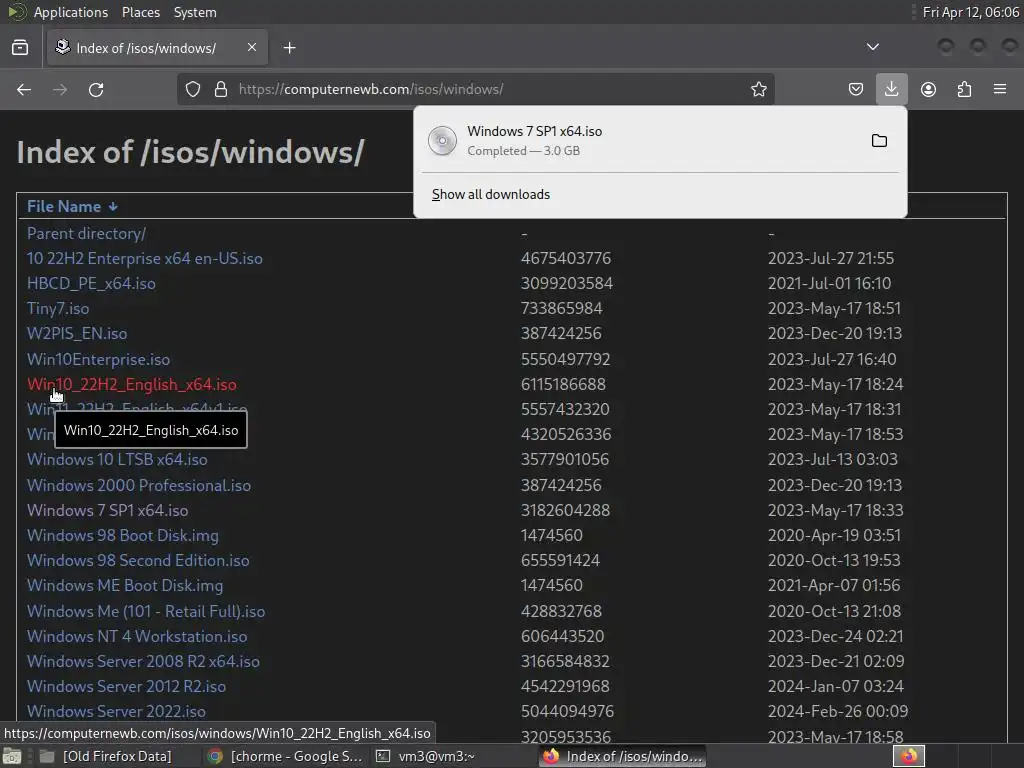
Task: Open the Firefox View recent browsing icon
Action: 20,48
